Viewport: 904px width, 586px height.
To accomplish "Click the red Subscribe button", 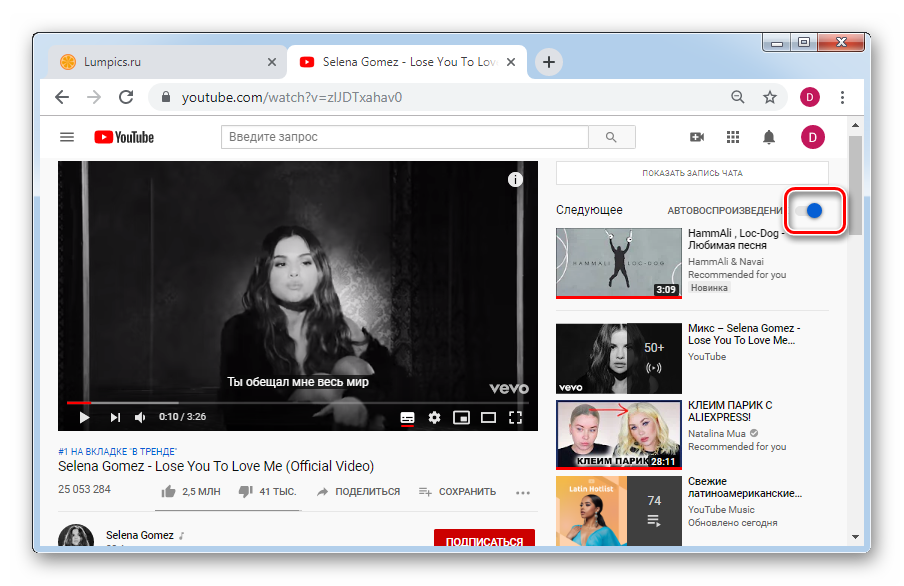I will coord(484,541).
